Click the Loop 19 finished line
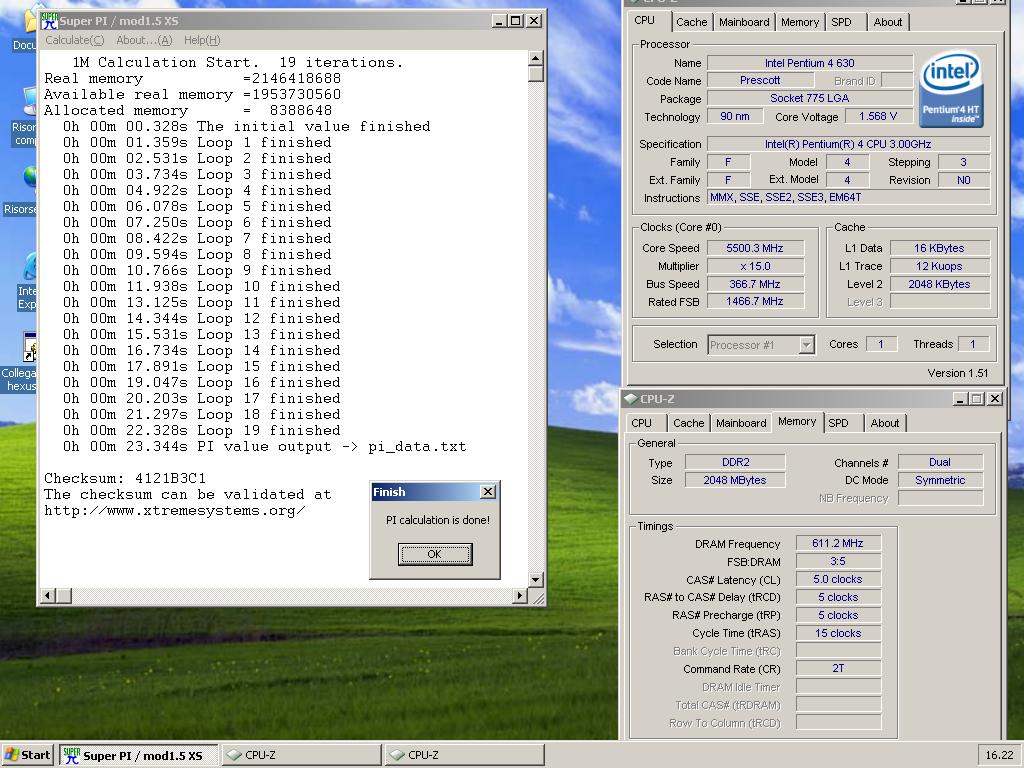 pos(202,430)
